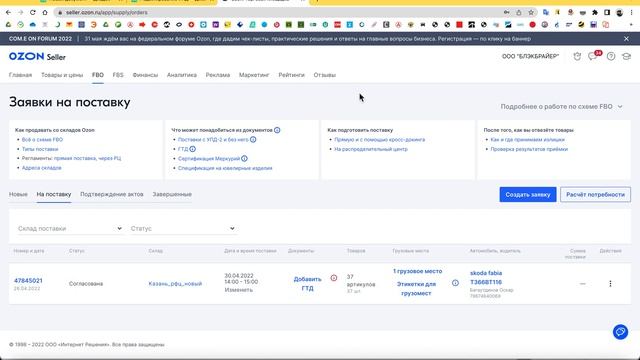The height and width of the screenshot is (360, 640).
Task: Switch to the Новые tab
Action: point(18,194)
